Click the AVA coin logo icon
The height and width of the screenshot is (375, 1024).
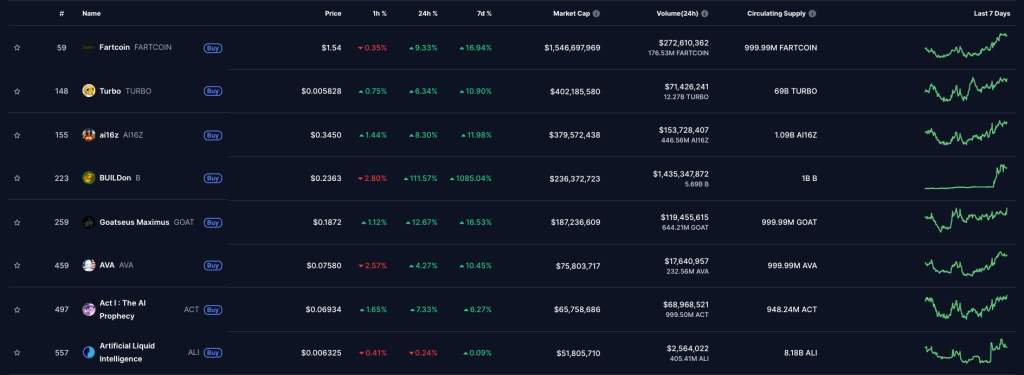89,265
